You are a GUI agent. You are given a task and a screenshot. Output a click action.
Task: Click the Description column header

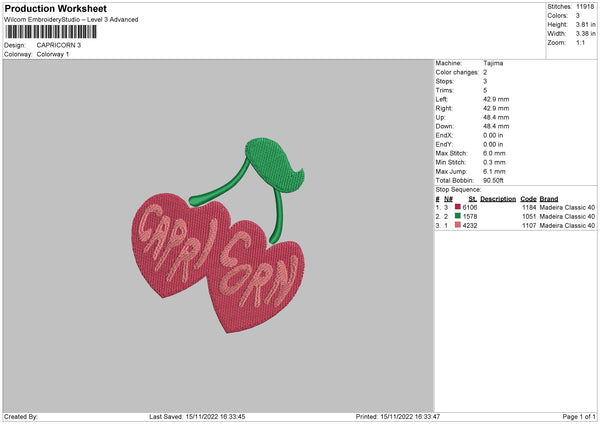498,199
